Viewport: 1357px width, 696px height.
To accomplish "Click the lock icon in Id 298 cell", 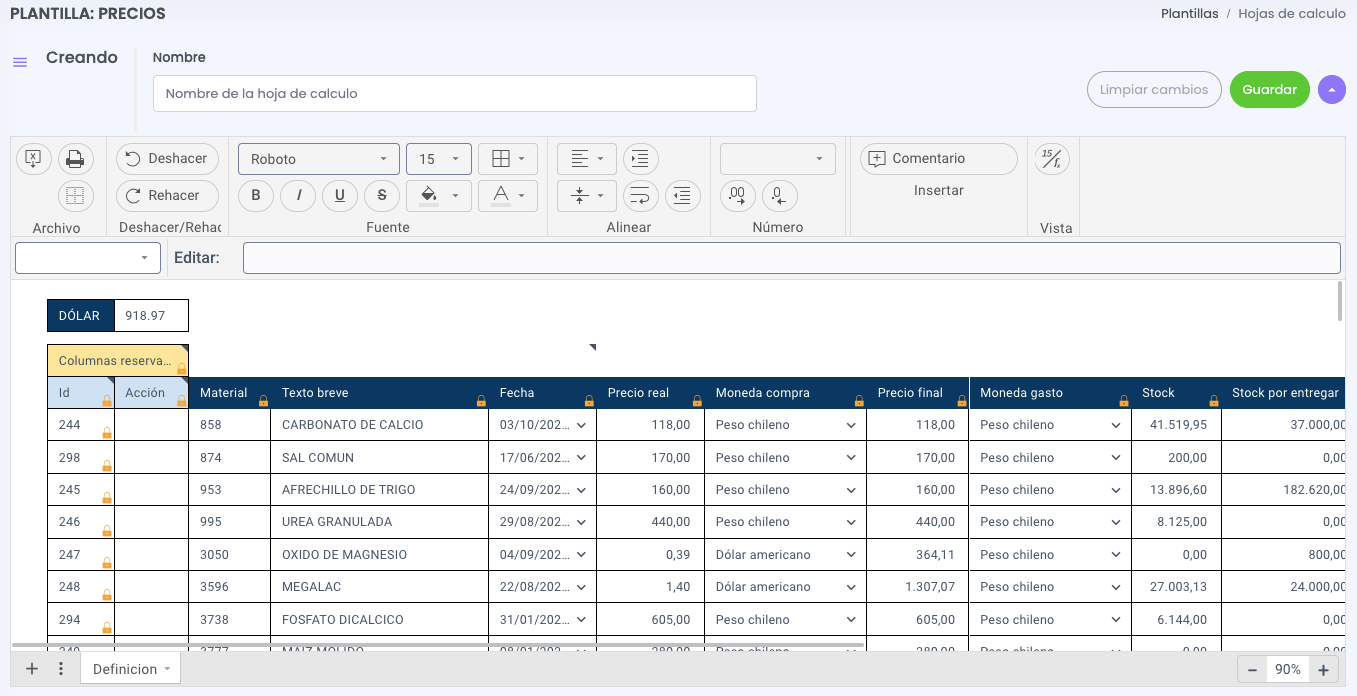I will (106, 465).
